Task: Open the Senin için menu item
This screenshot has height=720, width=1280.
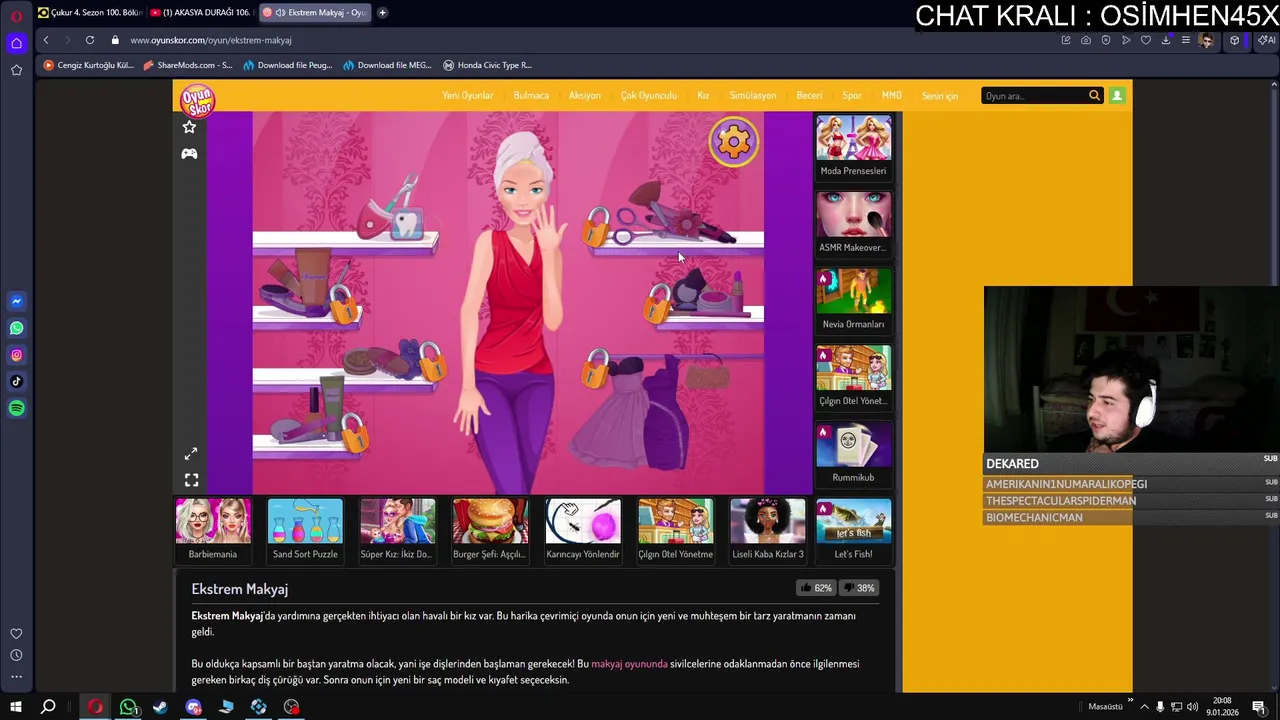Action: tap(940, 96)
